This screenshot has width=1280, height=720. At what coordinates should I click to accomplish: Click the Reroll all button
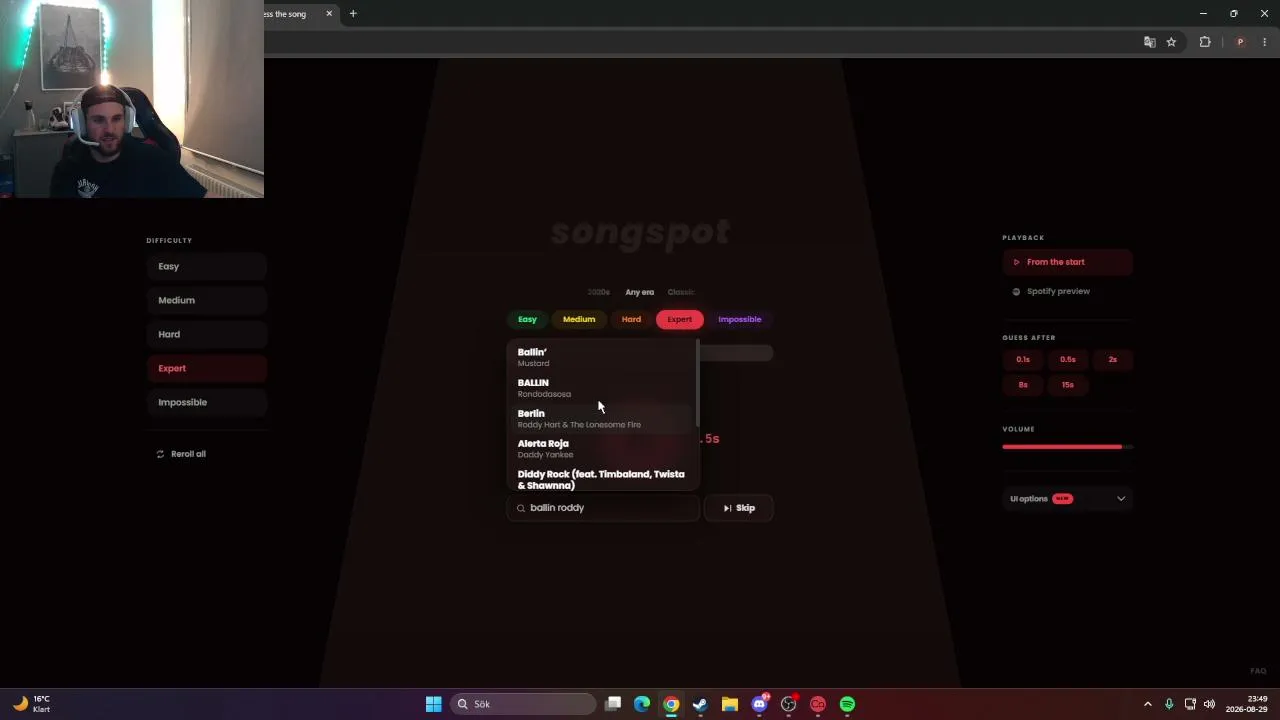tap(181, 454)
